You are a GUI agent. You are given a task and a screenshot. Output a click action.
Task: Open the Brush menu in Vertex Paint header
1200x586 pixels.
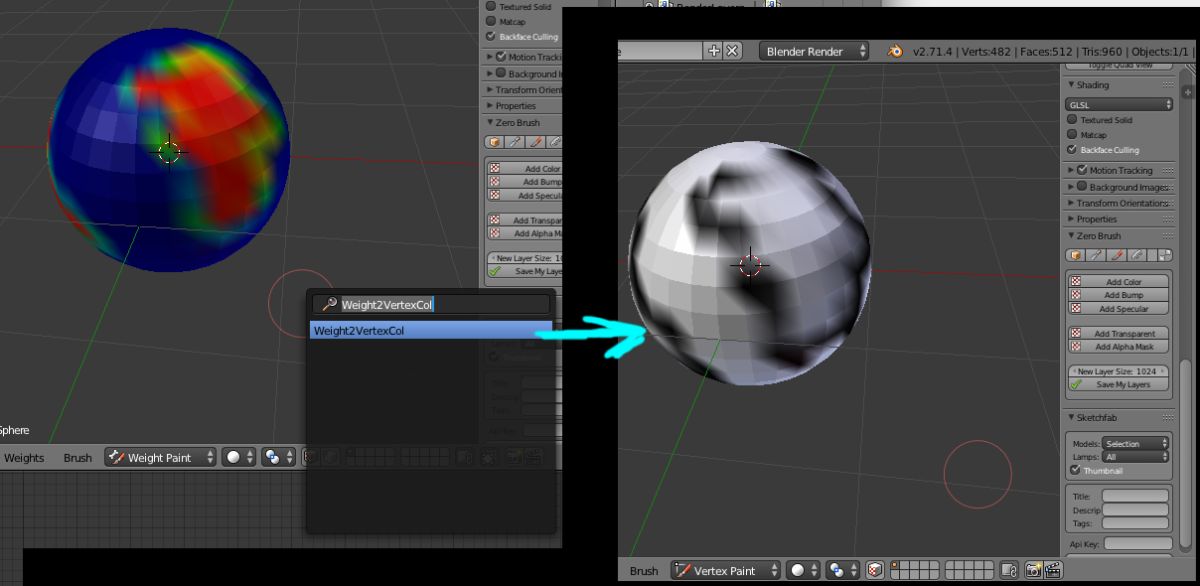point(644,571)
